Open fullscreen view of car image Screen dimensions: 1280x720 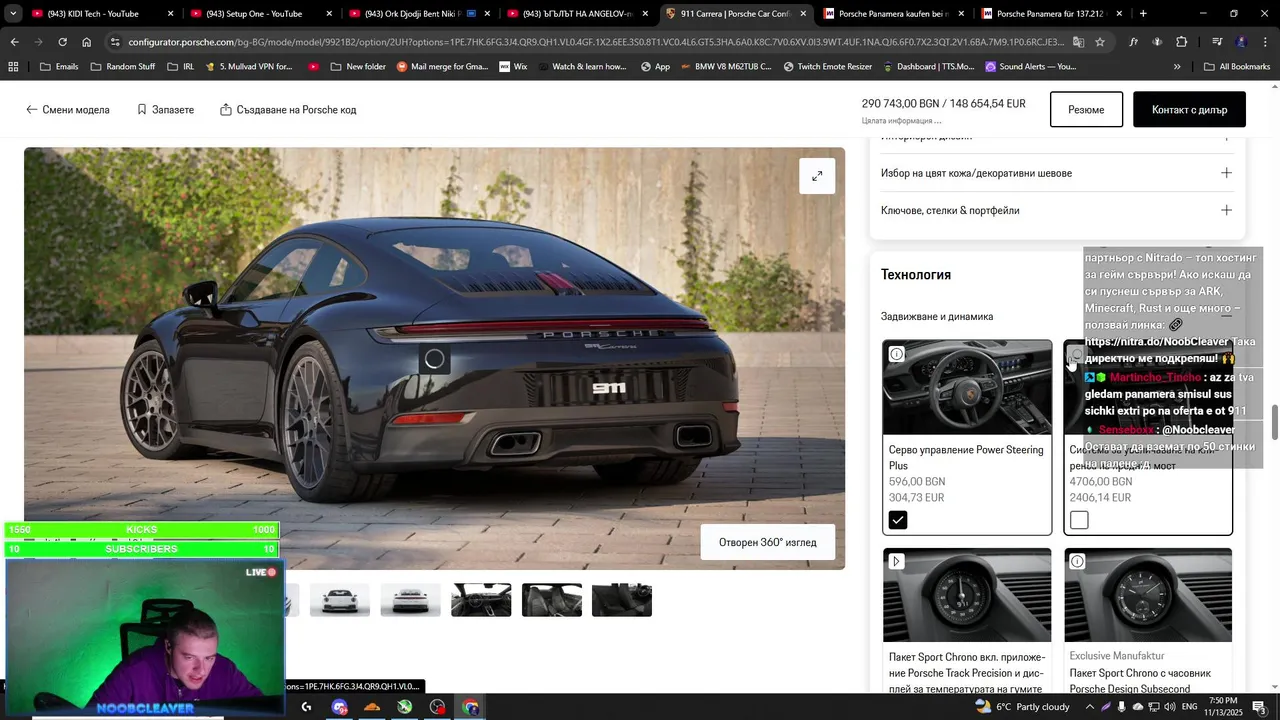tap(817, 176)
